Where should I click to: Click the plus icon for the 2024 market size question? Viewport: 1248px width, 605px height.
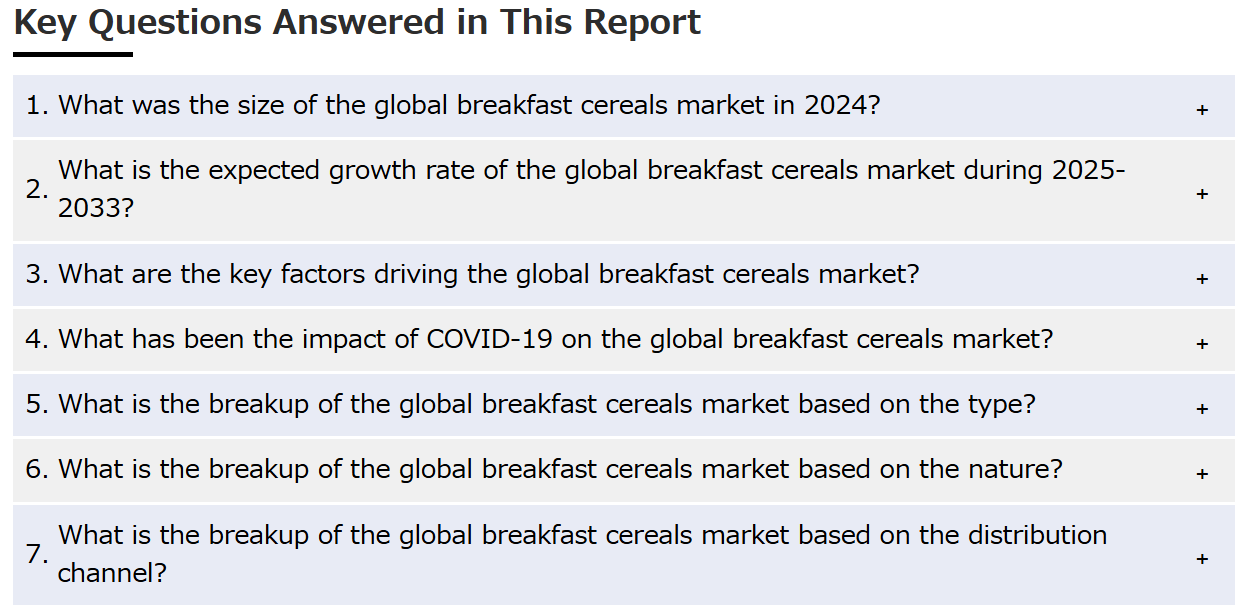(x=1202, y=110)
